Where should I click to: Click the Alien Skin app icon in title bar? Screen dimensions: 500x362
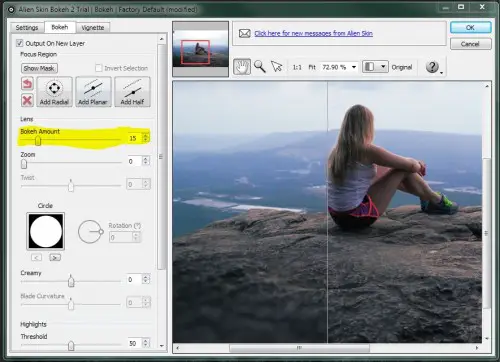click(x=11, y=9)
